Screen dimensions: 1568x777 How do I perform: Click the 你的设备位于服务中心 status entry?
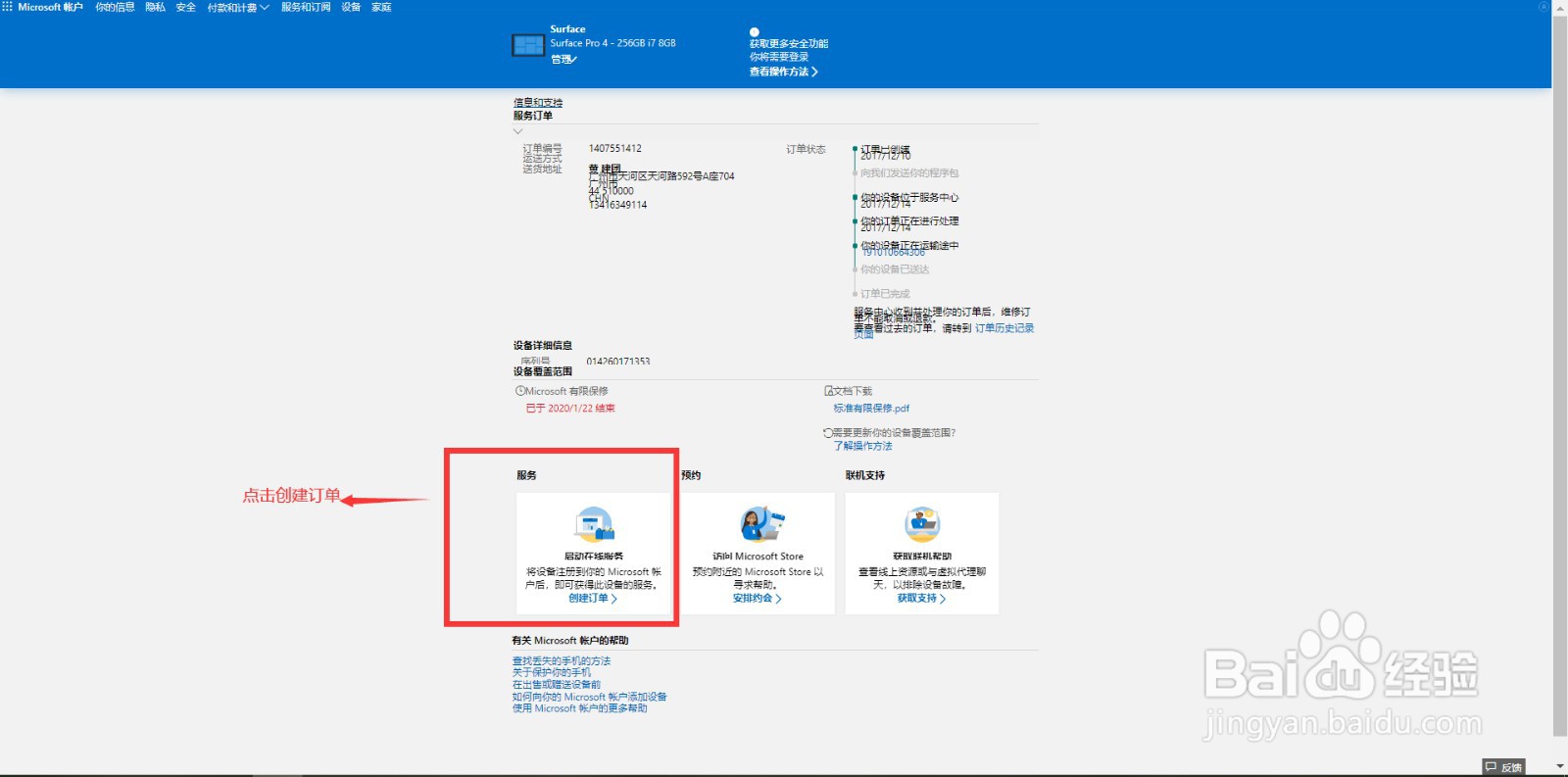point(909,197)
